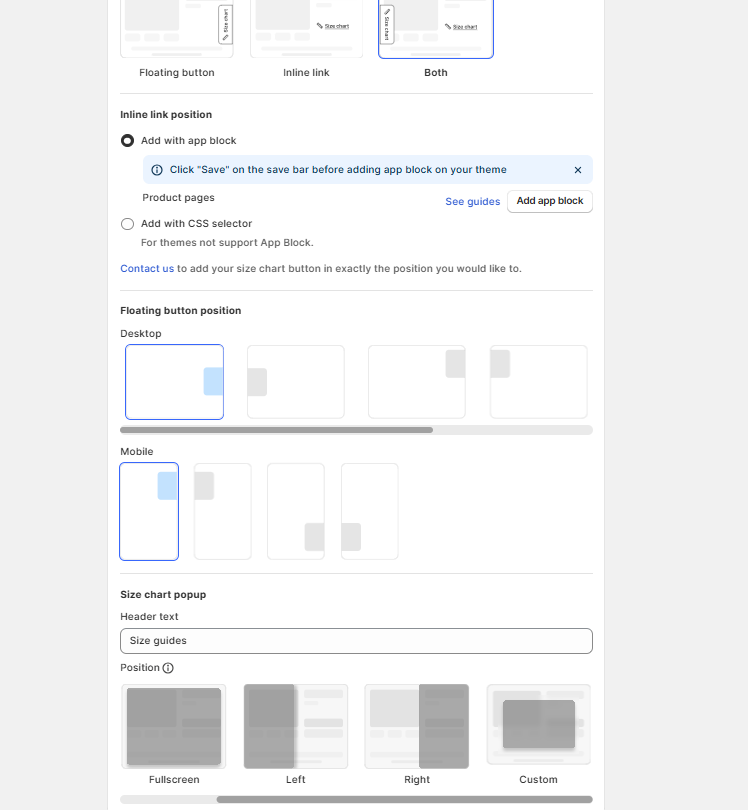Screen dimensions: 748x810
Task: Focus the Header text input field
Action: [356, 641]
